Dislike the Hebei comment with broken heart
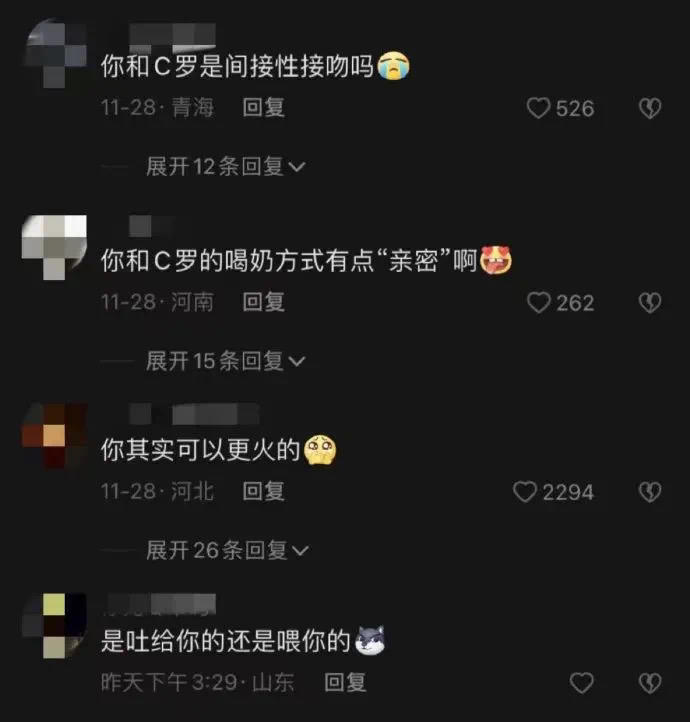Viewport: 690px width, 722px height. [650, 492]
